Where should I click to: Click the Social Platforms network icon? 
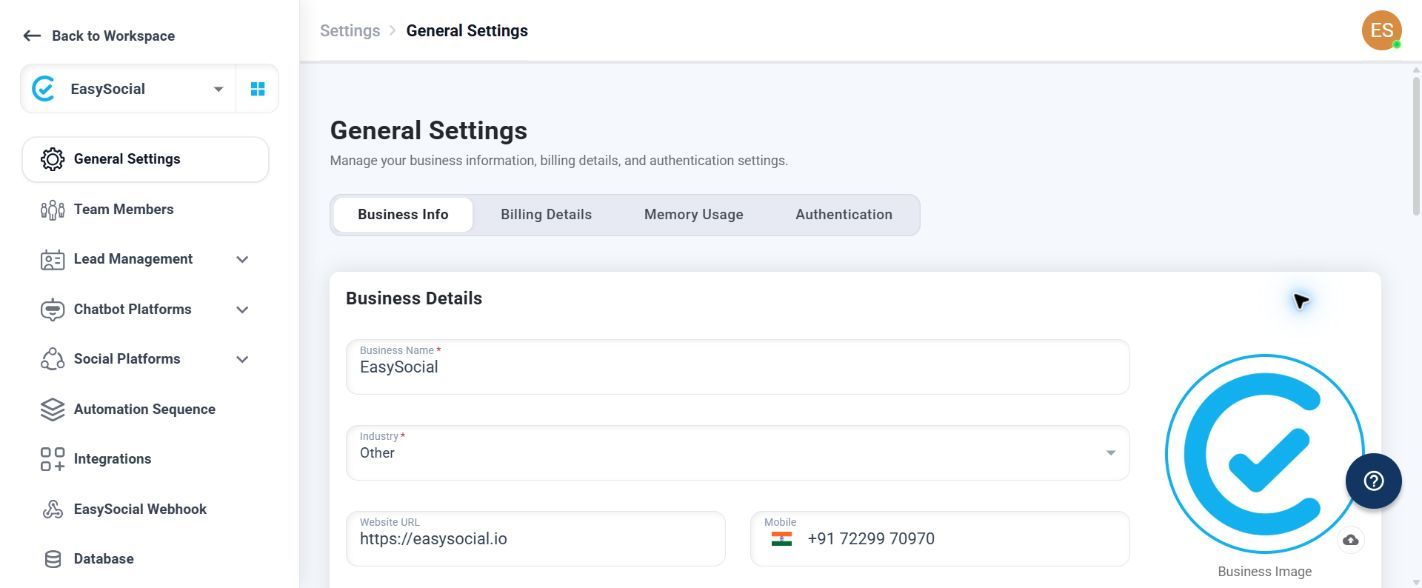pos(52,359)
